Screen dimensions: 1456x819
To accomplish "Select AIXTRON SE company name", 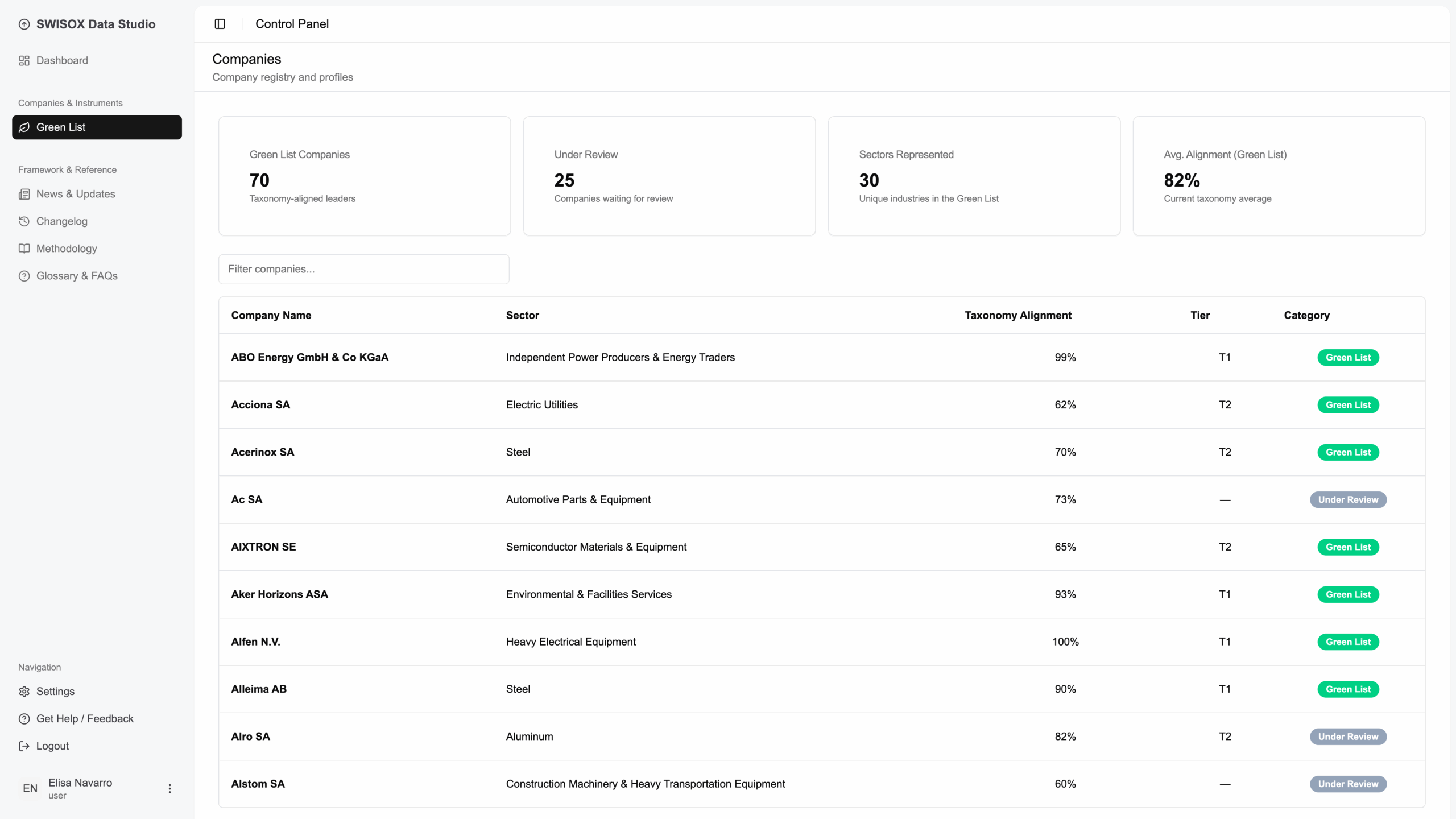I will pyautogui.click(x=263, y=547).
